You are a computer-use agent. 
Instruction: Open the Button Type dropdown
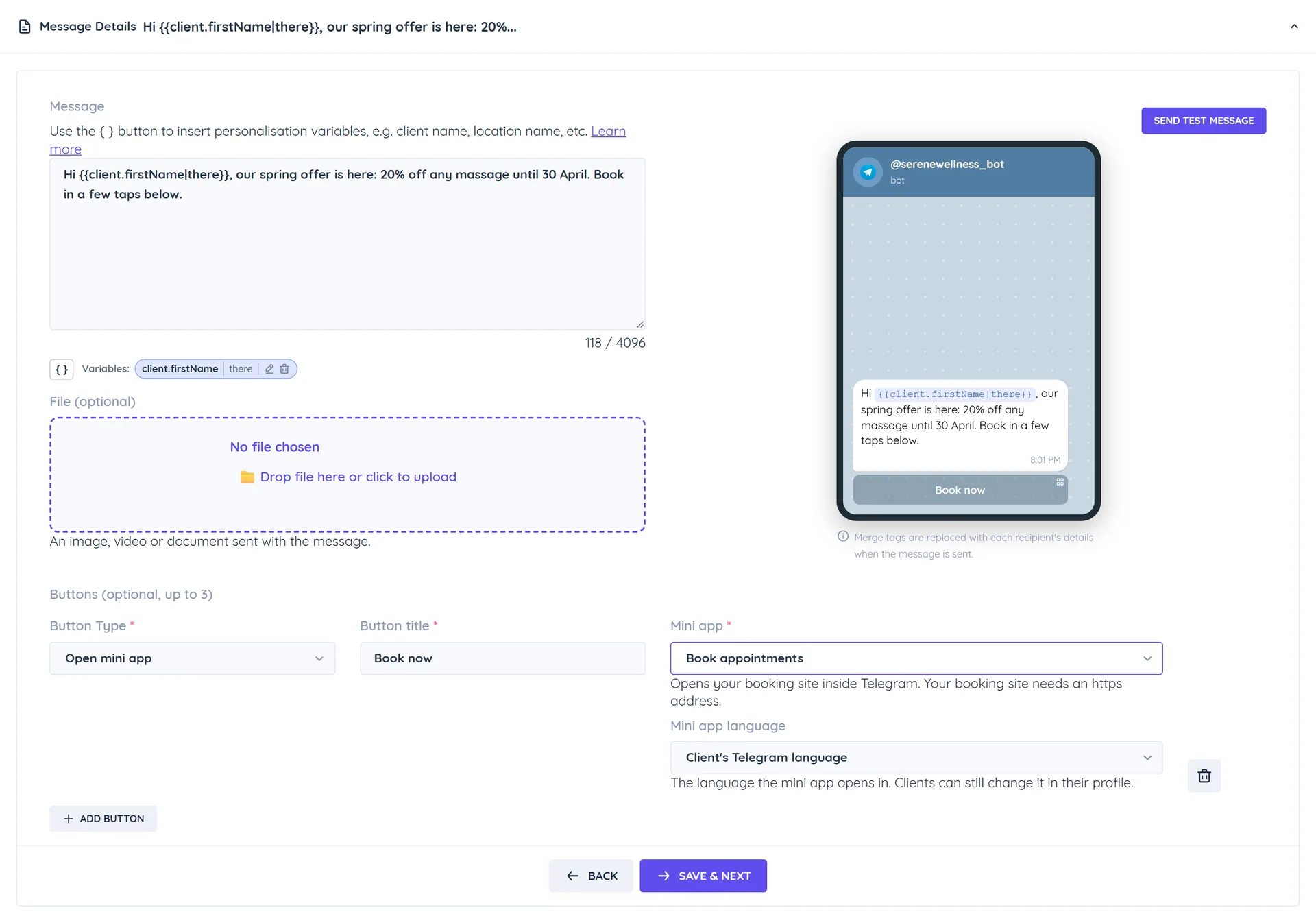(193, 658)
